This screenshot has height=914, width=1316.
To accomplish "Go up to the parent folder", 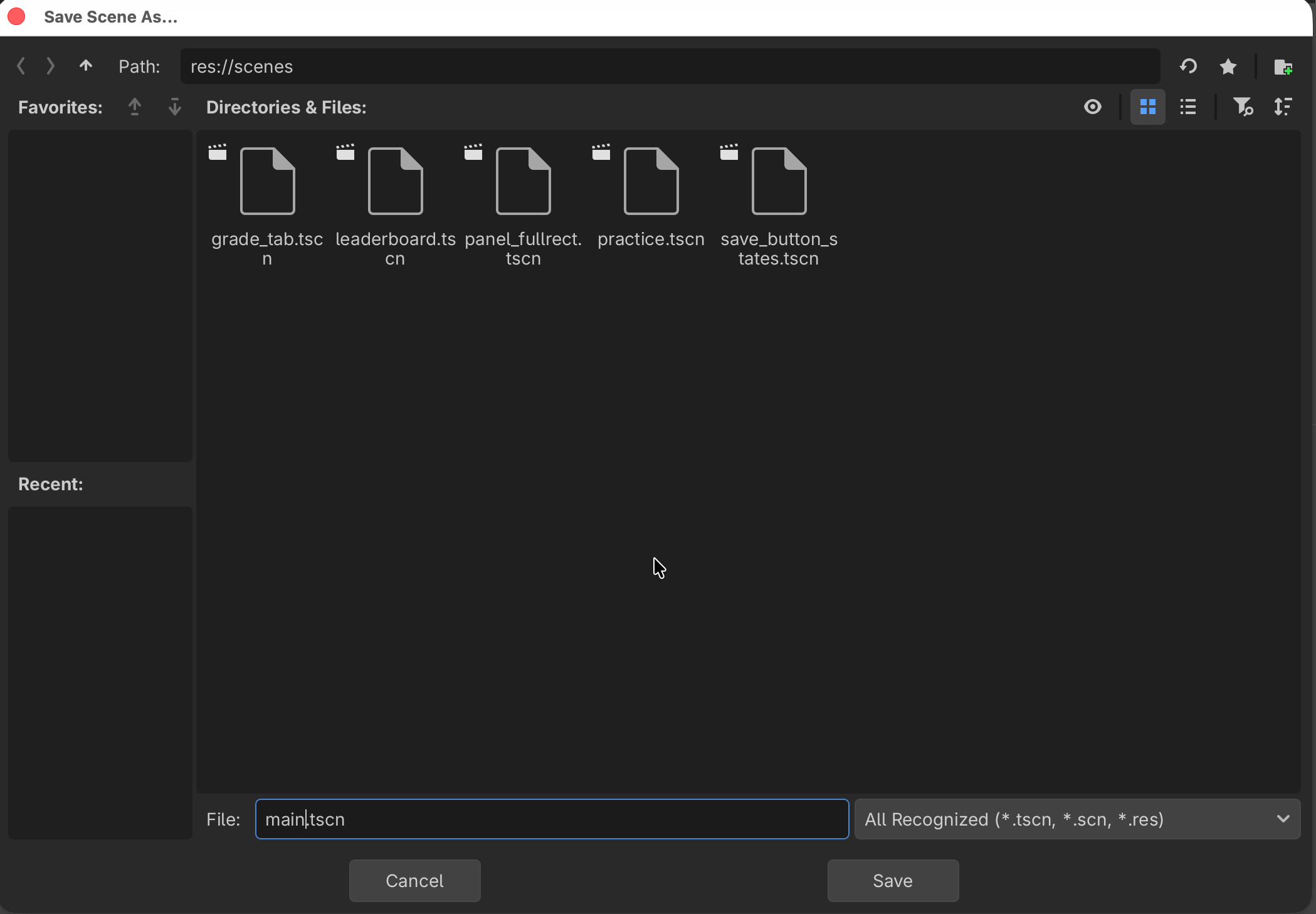I will tap(86, 66).
